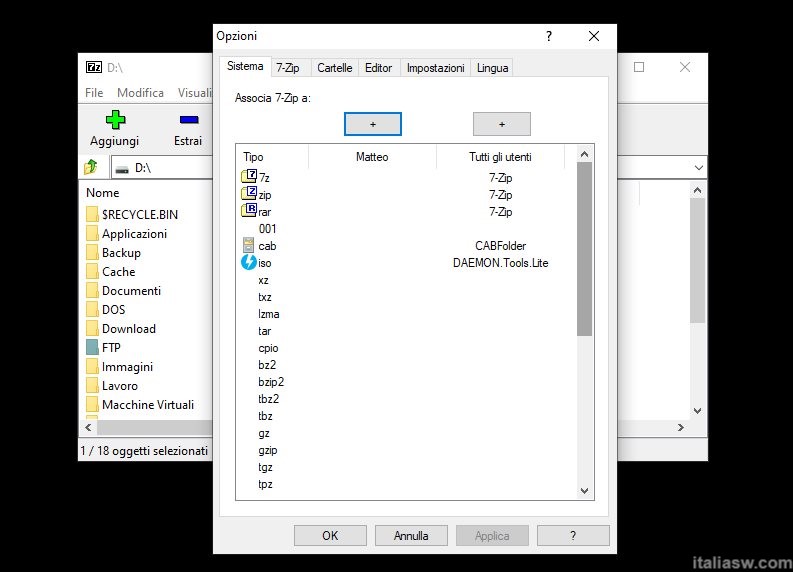Click the DAEMON Tools iso icon
793x572 pixels.
click(x=250, y=262)
